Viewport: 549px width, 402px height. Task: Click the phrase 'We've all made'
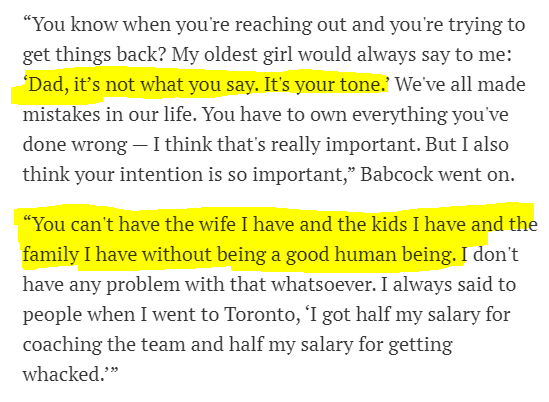[460, 84]
